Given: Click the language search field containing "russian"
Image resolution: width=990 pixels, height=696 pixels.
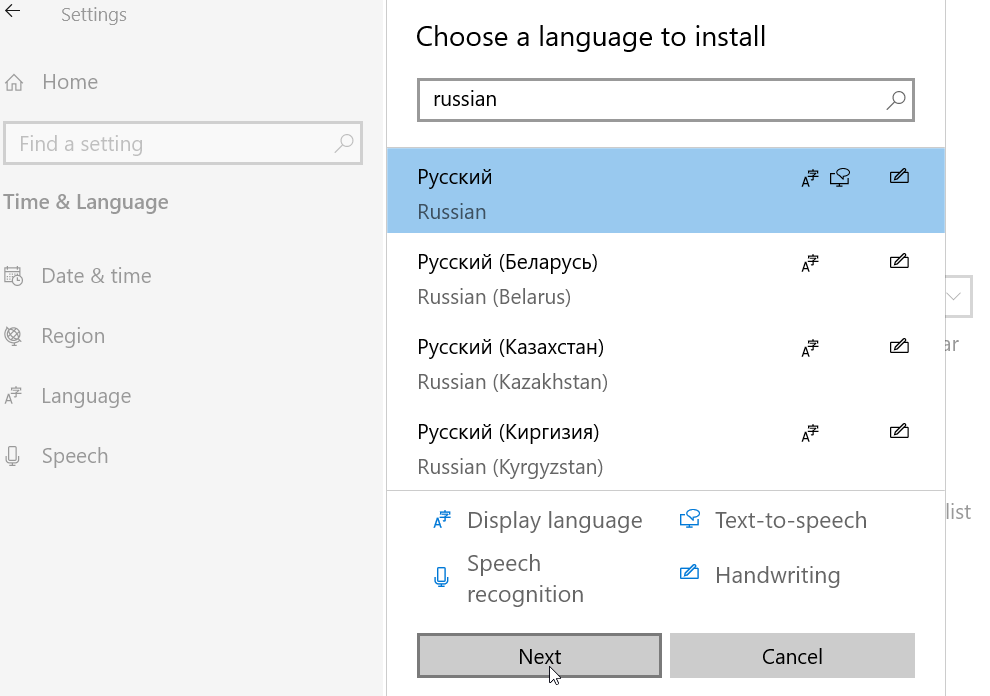Looking at the screenshot, I should [650, 100].
